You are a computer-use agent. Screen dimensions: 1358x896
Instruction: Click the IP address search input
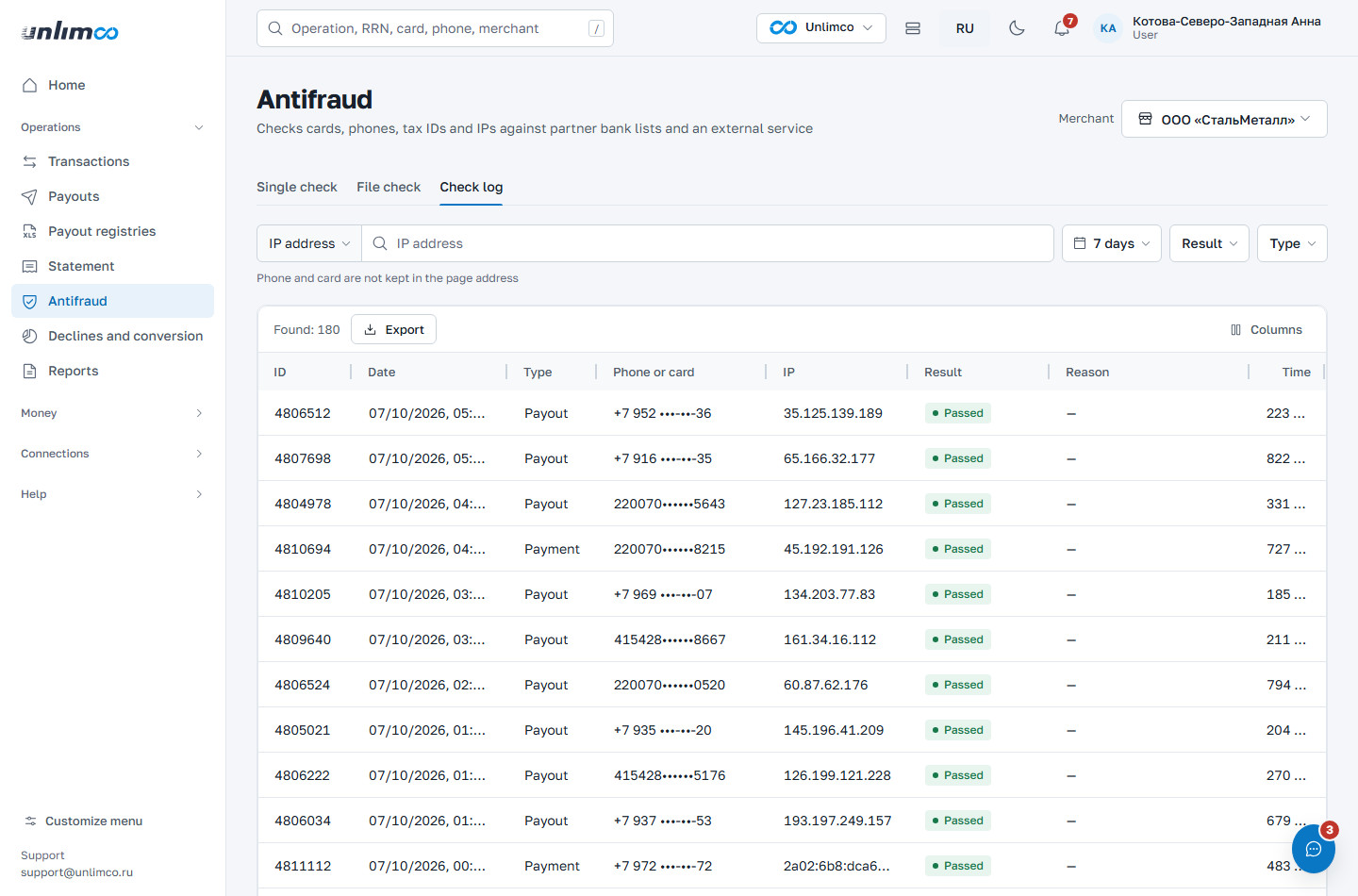(708, 243)
